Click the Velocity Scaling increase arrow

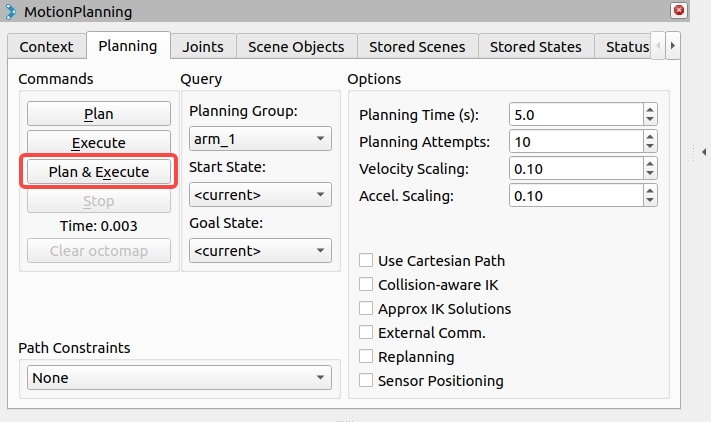coord(650,164)
